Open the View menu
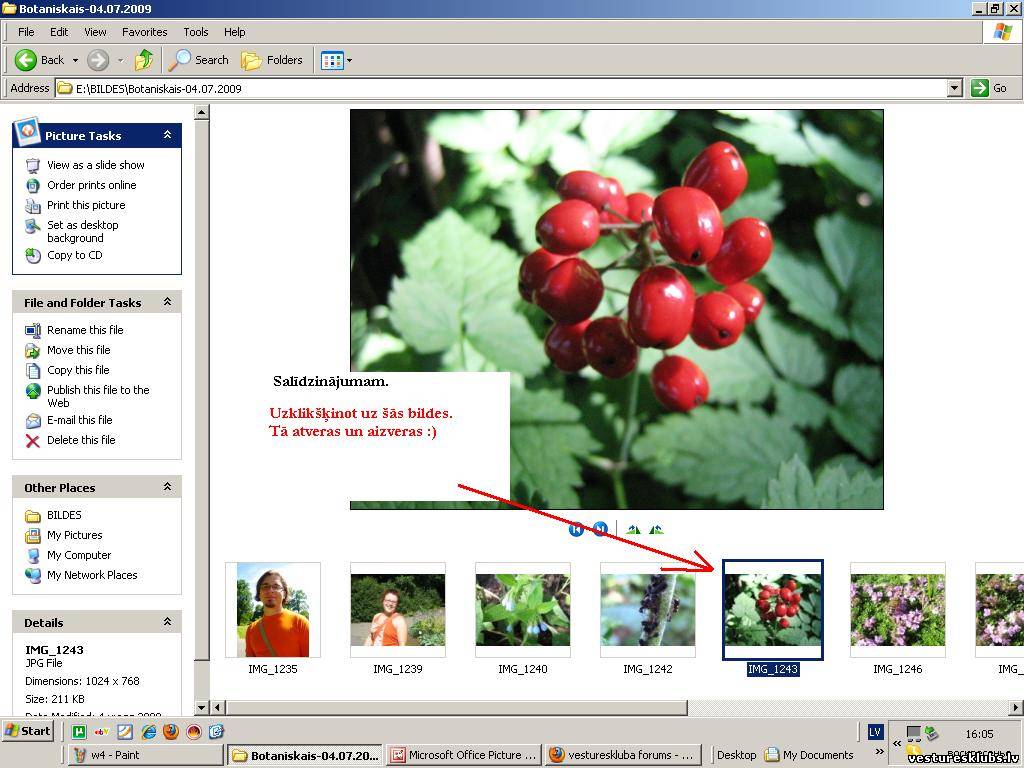The height and width of the screenshot is (768, 1024). [95, 32]
